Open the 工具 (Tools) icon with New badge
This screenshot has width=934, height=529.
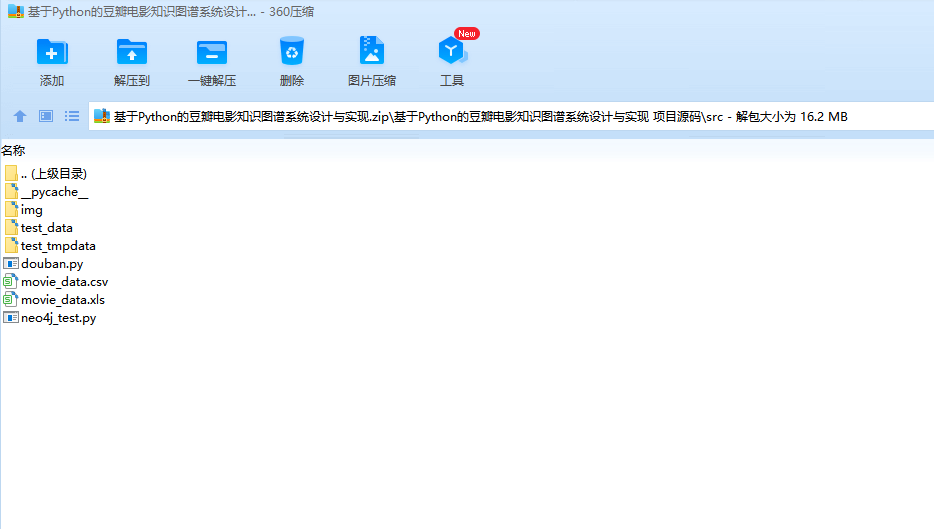pos(453,51)
